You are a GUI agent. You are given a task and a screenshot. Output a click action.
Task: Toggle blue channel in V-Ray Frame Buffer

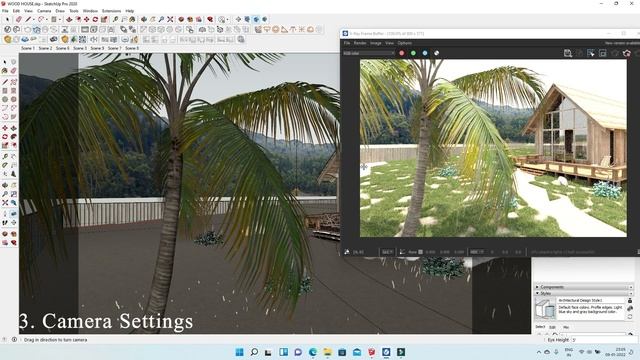(425, 53)
